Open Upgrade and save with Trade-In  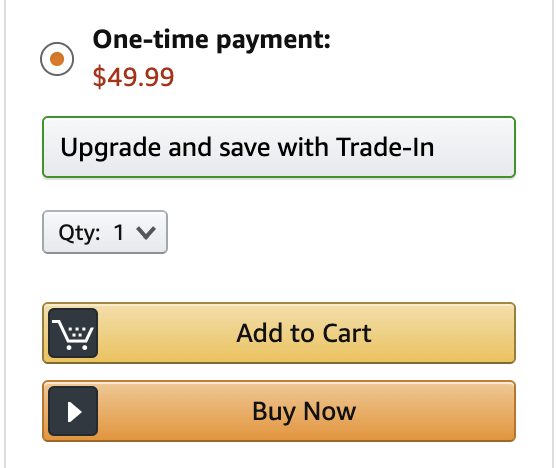pos(279,147)
